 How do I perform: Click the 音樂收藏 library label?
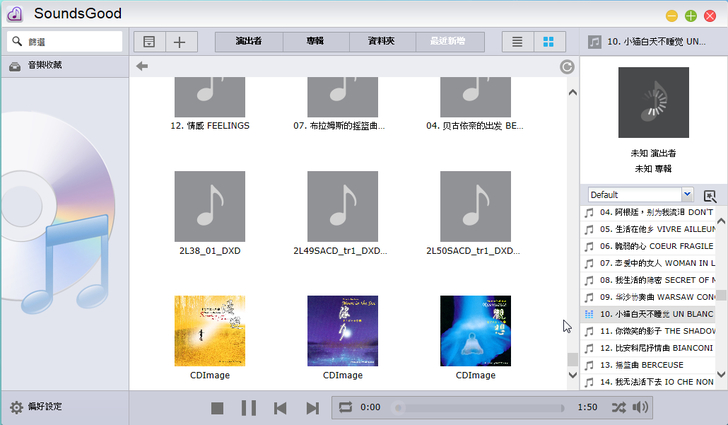pos(45,65)
